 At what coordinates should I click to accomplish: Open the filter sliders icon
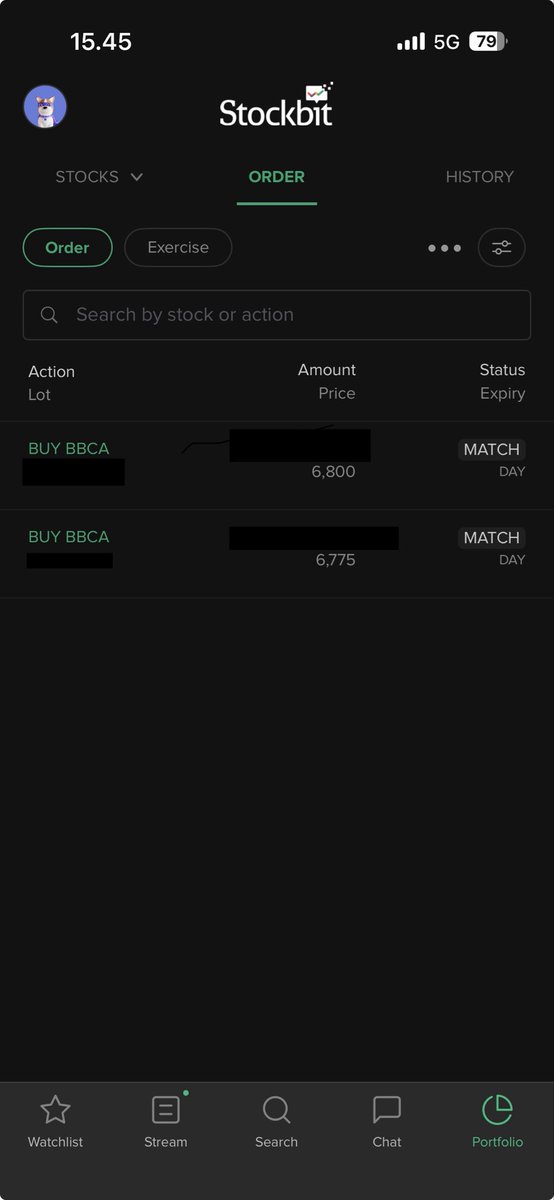pos(502,248)
